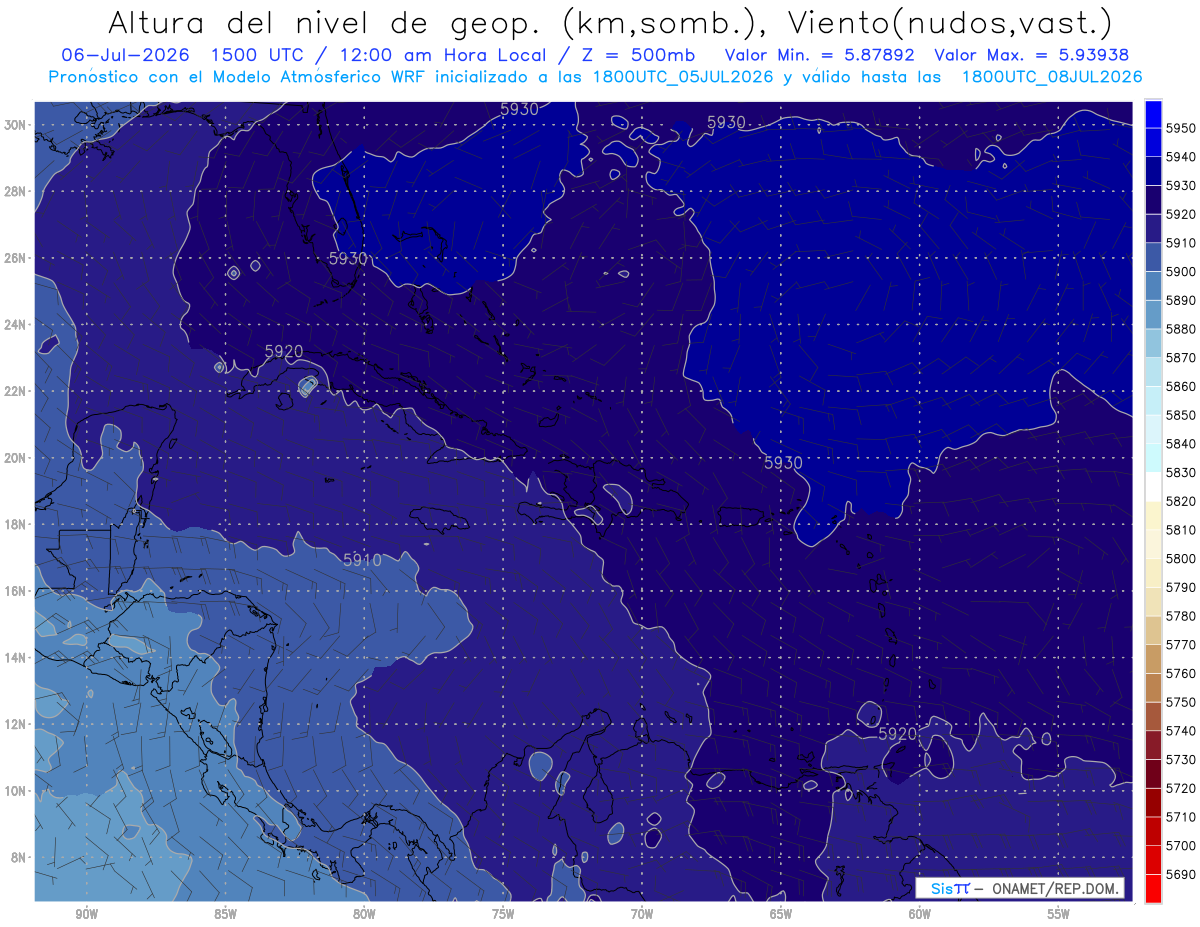Click the "12N" latitude label

(17, 724)
